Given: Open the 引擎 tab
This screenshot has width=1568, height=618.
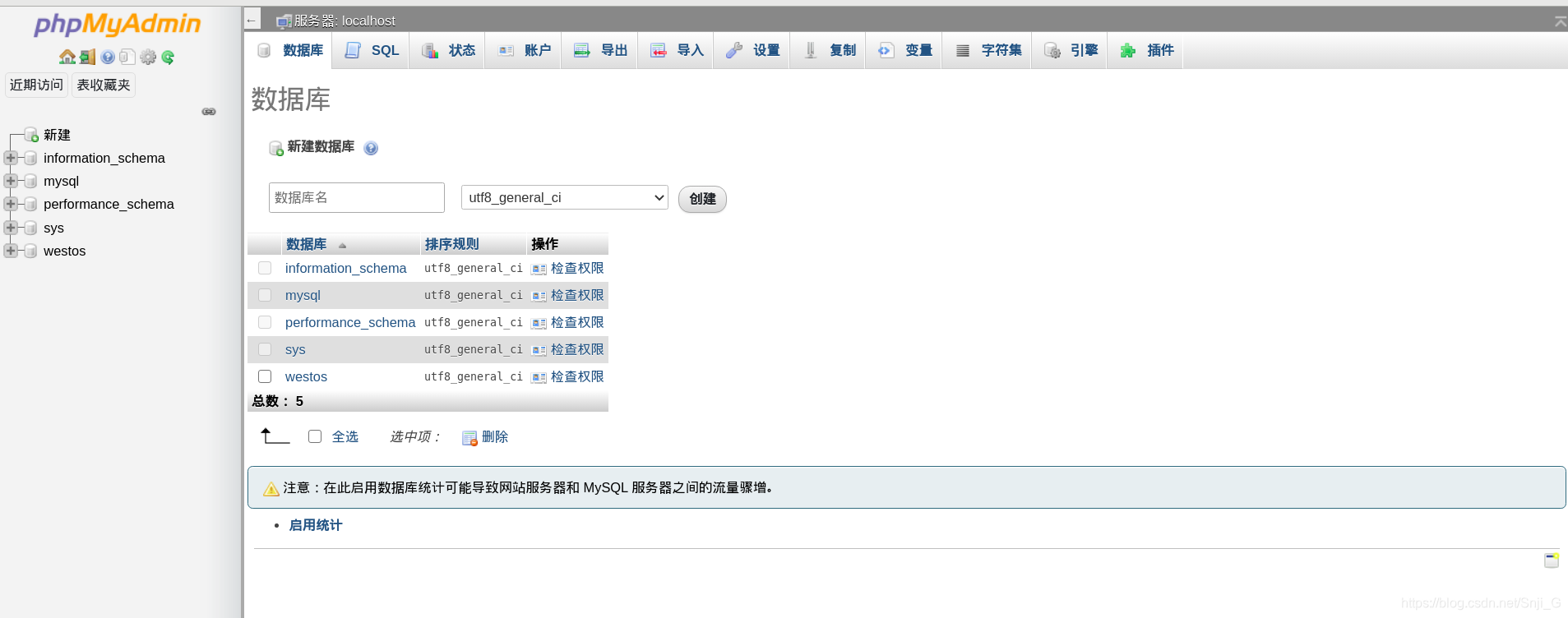Looking at the screenshot, I should point(1071,50).
